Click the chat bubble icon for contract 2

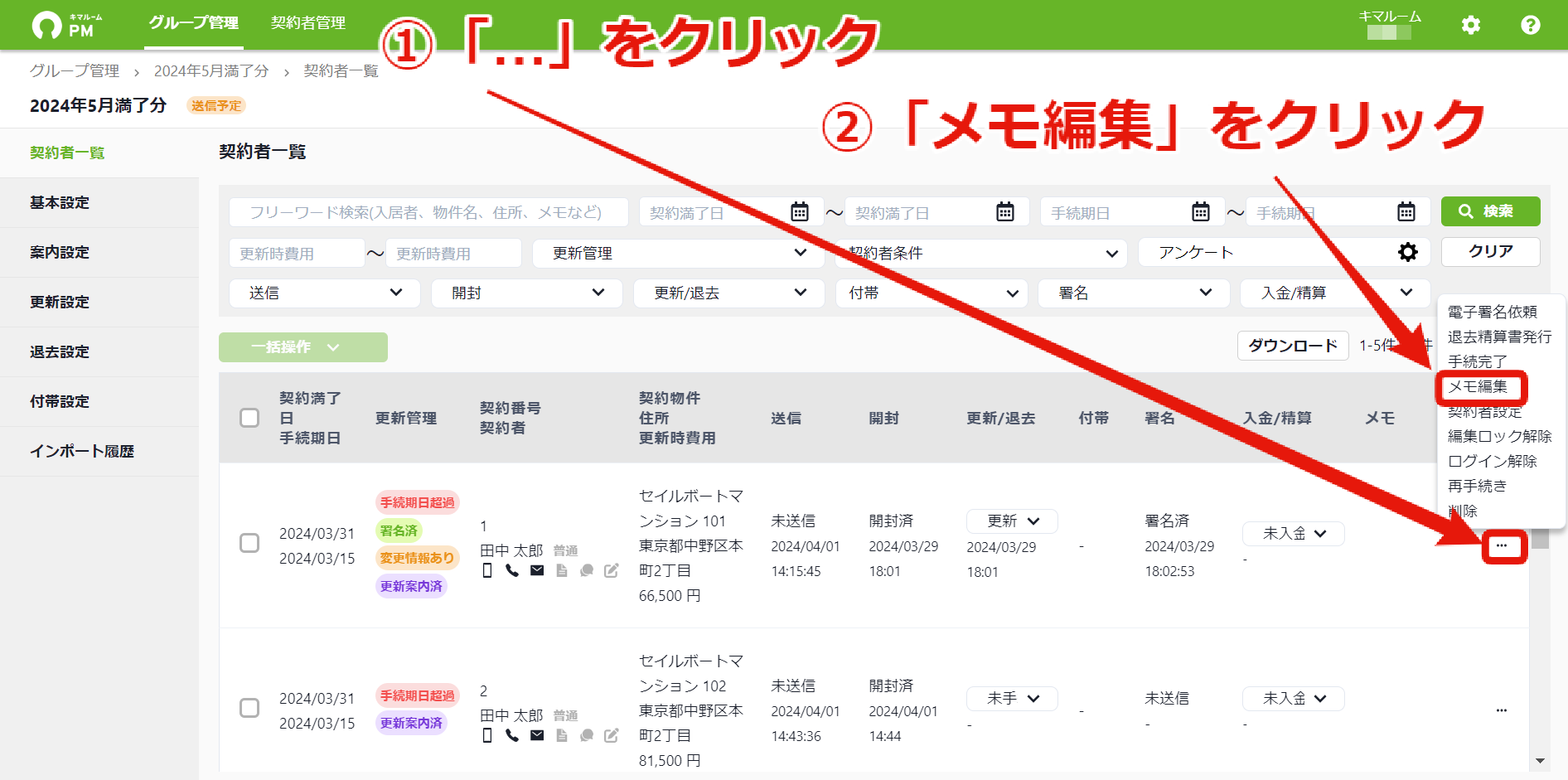click(587, 735)
